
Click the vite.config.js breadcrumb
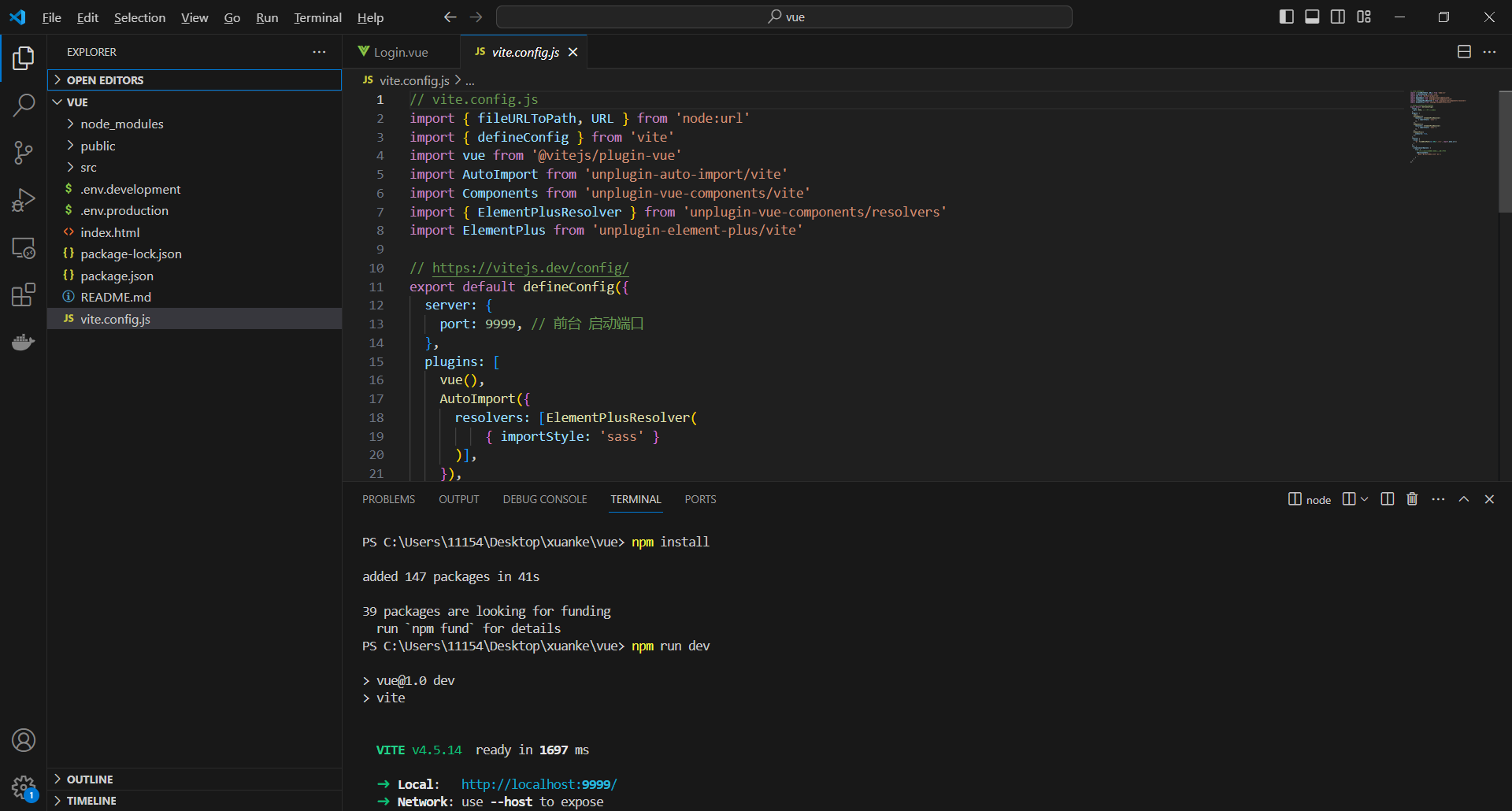(x=414, y=80)
